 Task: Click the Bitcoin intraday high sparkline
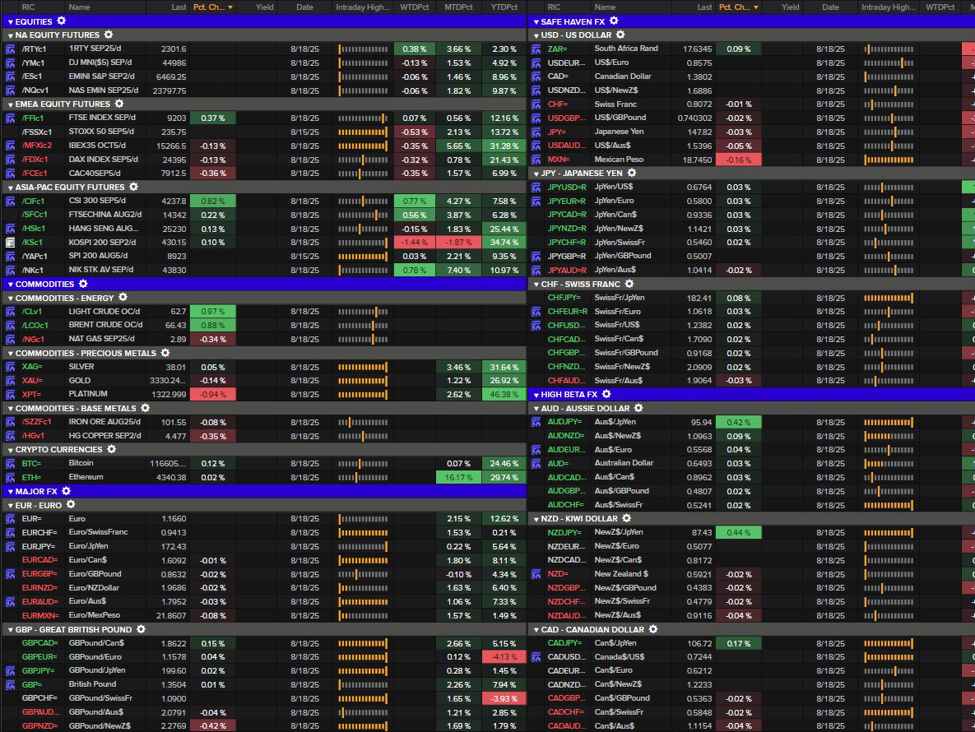[x=365, y=464]
